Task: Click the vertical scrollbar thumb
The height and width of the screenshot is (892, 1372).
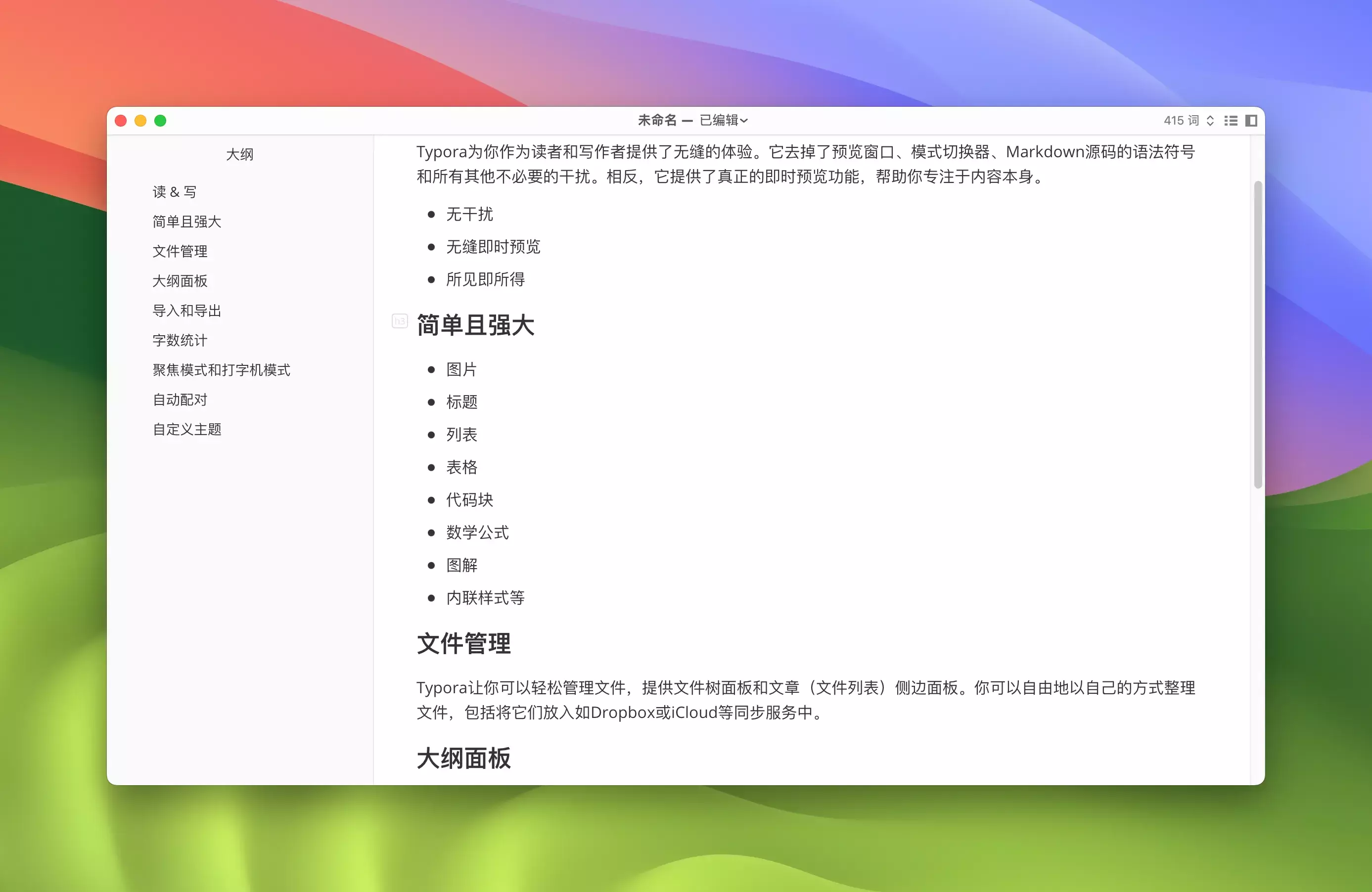Action: (1258, 334)
